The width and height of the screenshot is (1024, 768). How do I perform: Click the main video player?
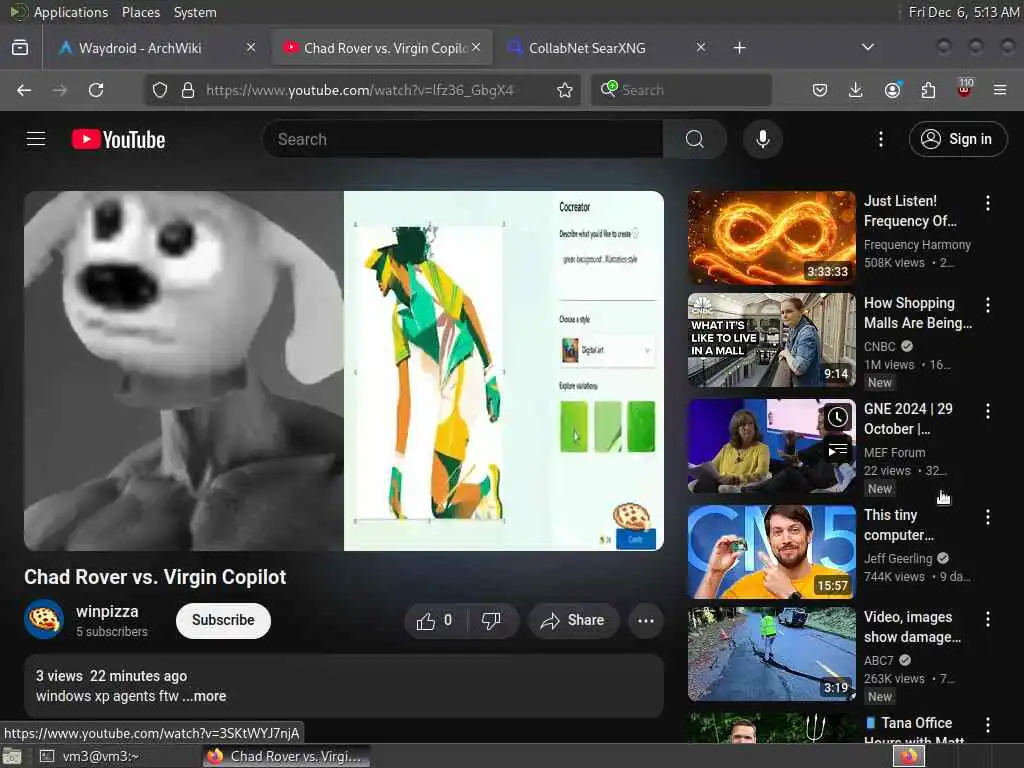point(344,370)
